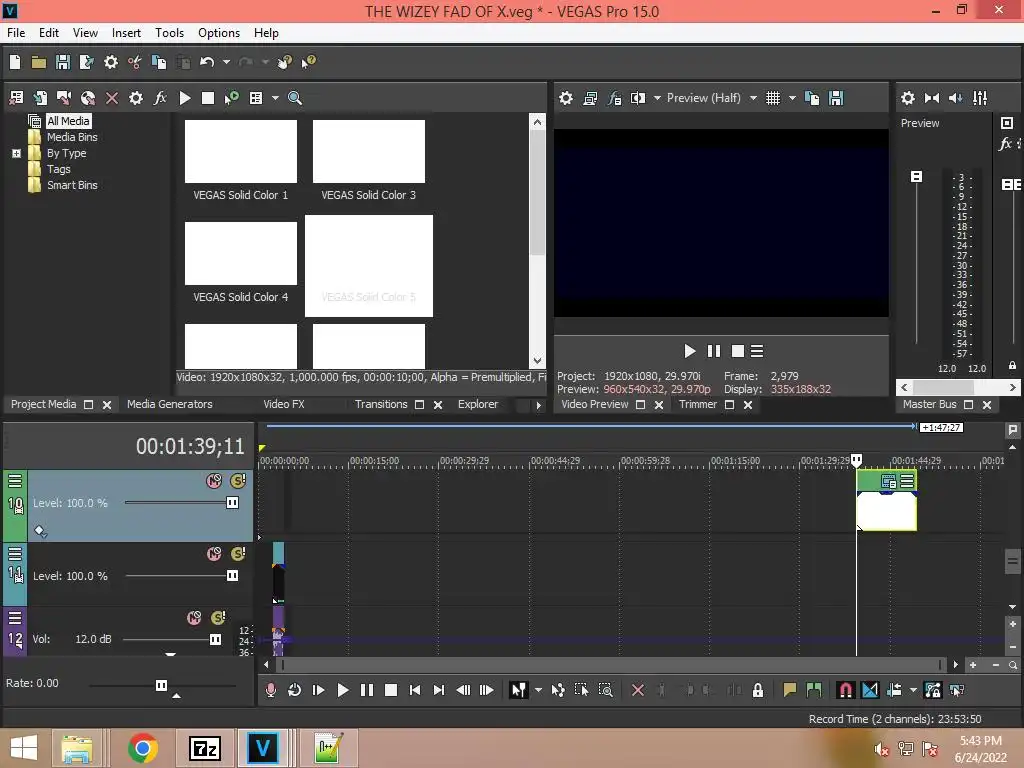Open the Edit tool dropdown arrow
1024x768 pixels.
(538, 690)
